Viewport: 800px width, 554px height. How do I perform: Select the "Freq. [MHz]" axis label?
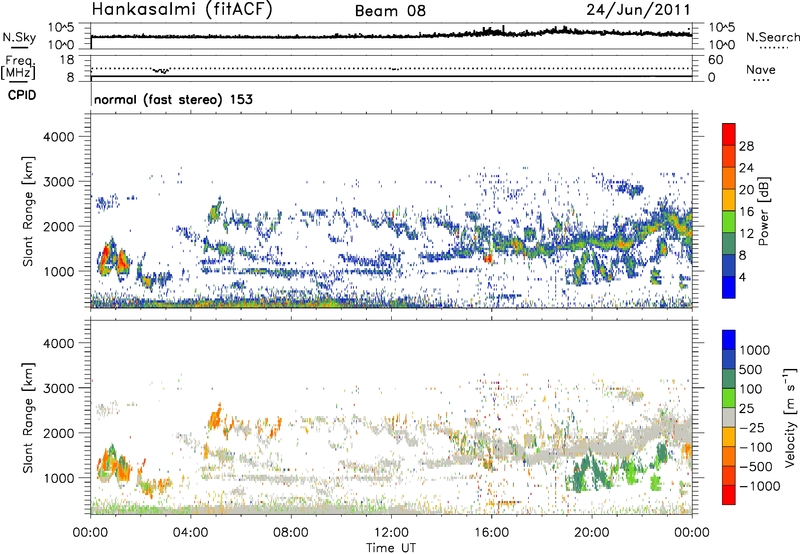pos(18,67)
